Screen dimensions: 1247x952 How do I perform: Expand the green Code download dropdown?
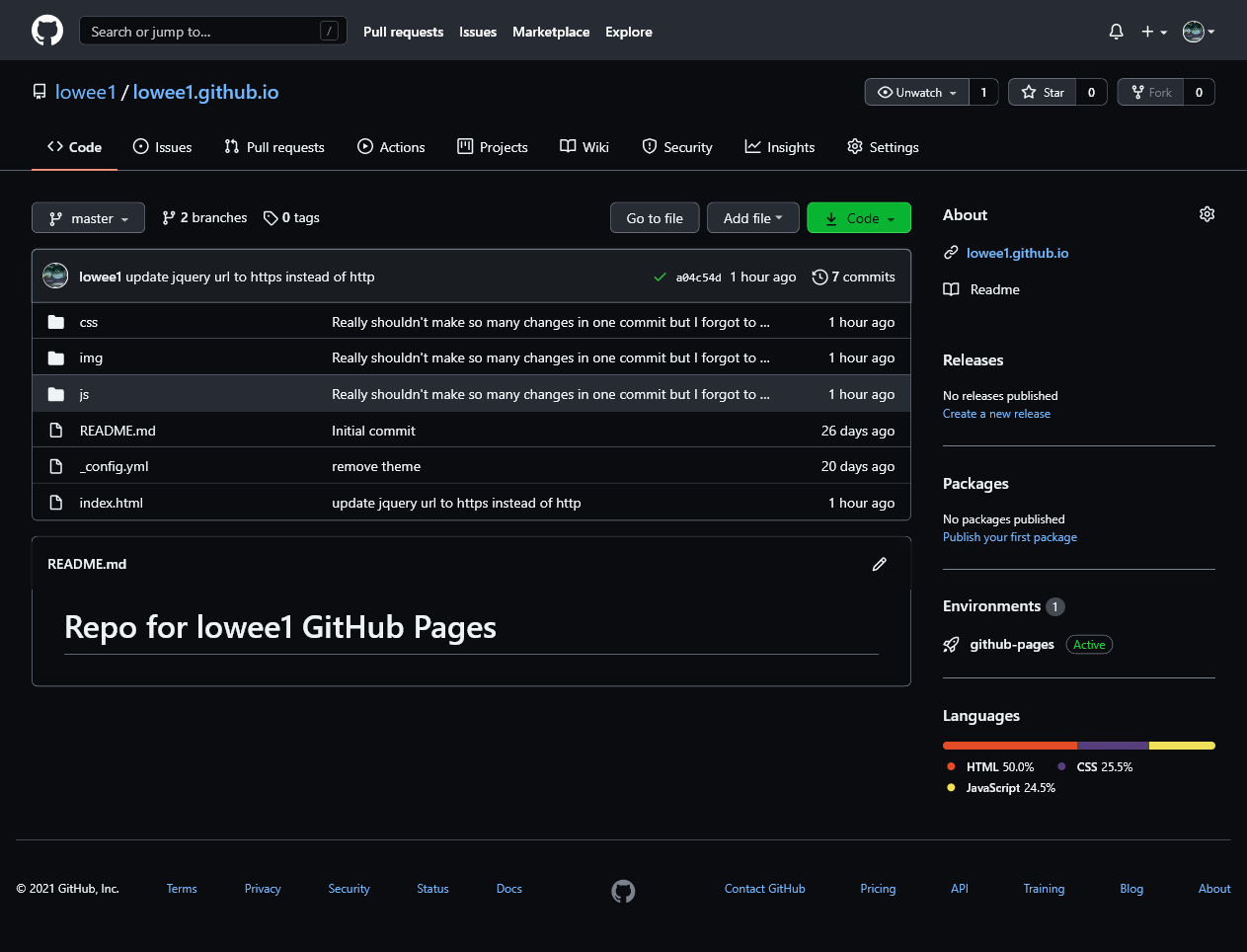pyautogui.click(x=859, y=218)
